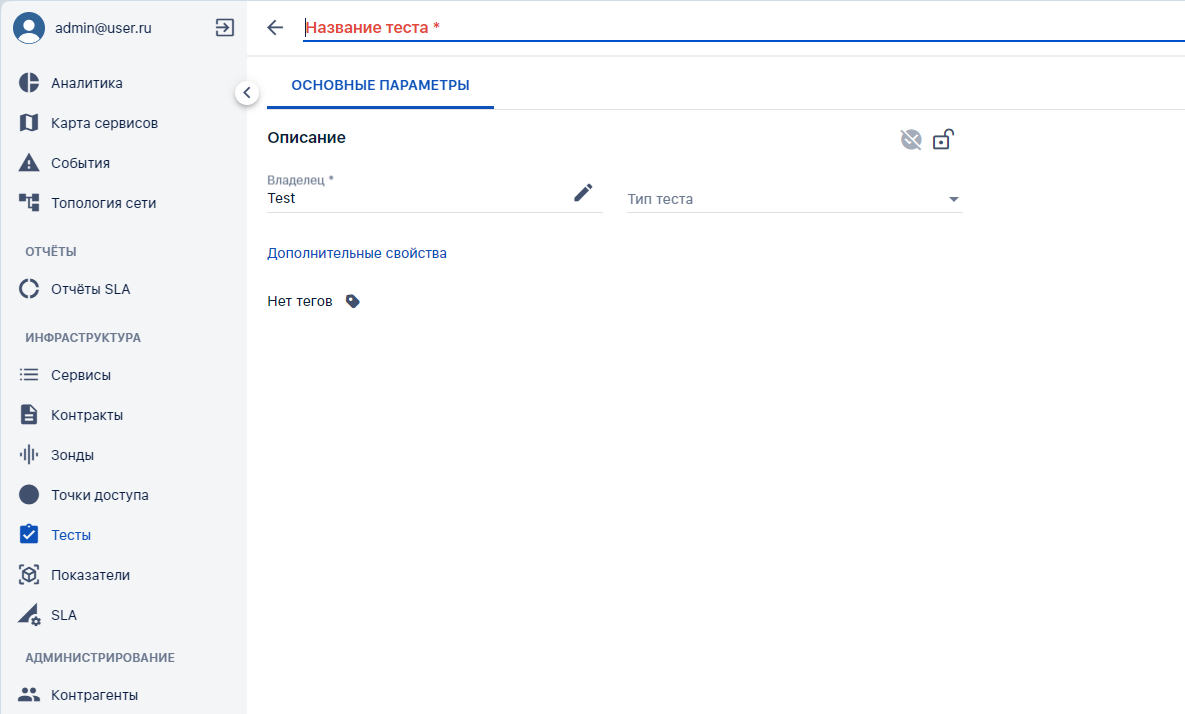1185x714 pixels.
Task: Click the user avatar icon
Action: point(29,28)
